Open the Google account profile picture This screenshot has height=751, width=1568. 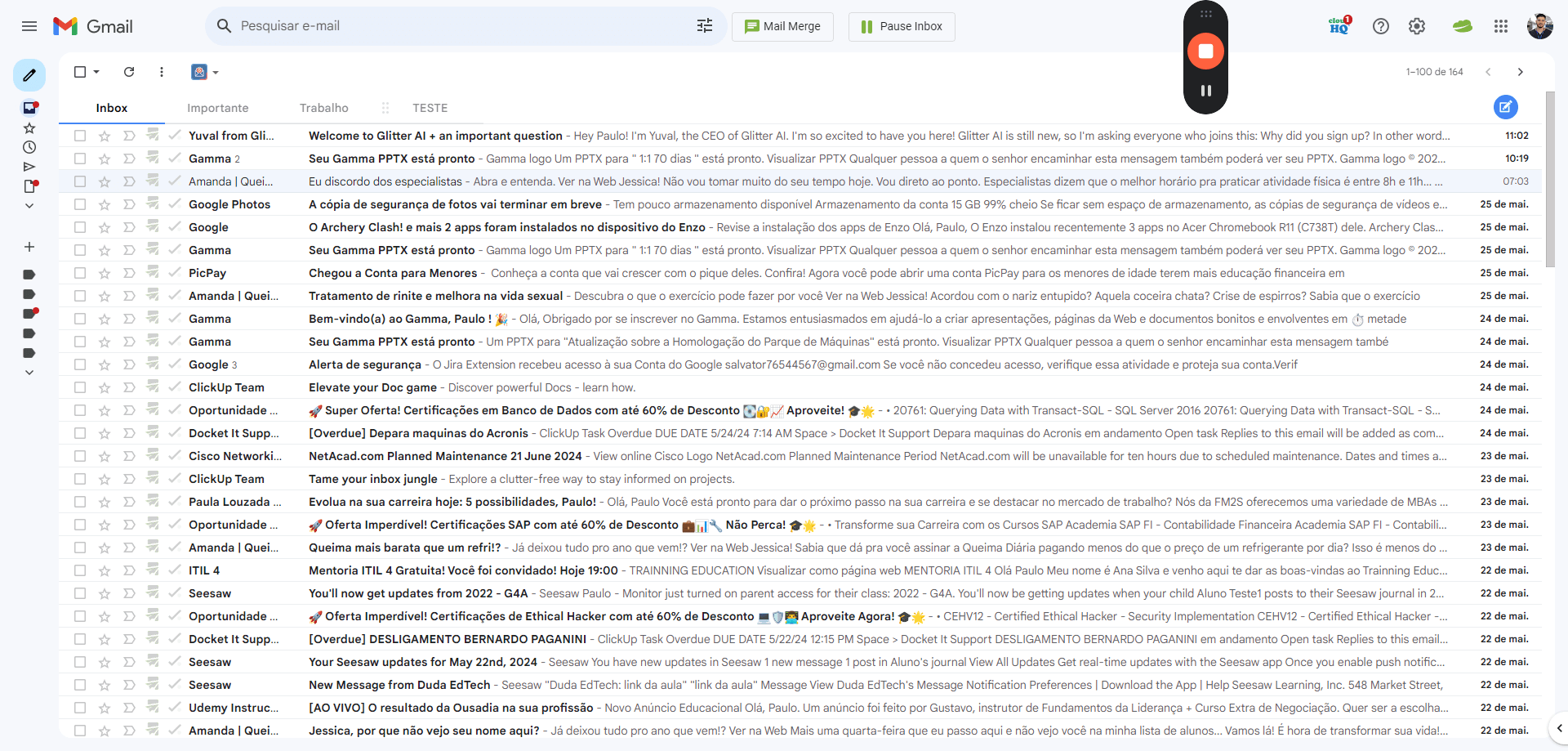pos(1540,26)
